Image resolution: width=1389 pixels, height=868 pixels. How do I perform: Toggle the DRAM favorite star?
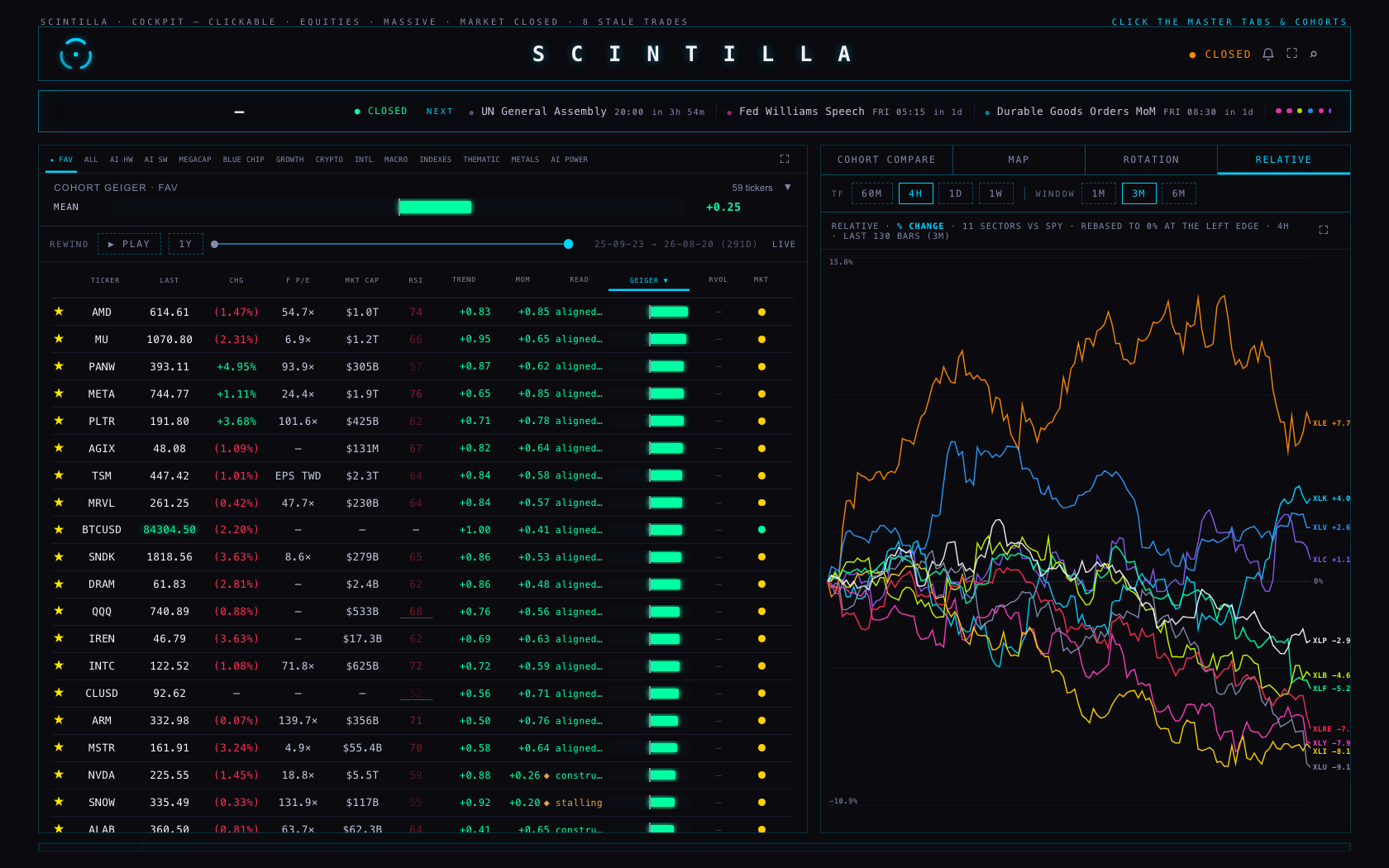tap(59, 584)
